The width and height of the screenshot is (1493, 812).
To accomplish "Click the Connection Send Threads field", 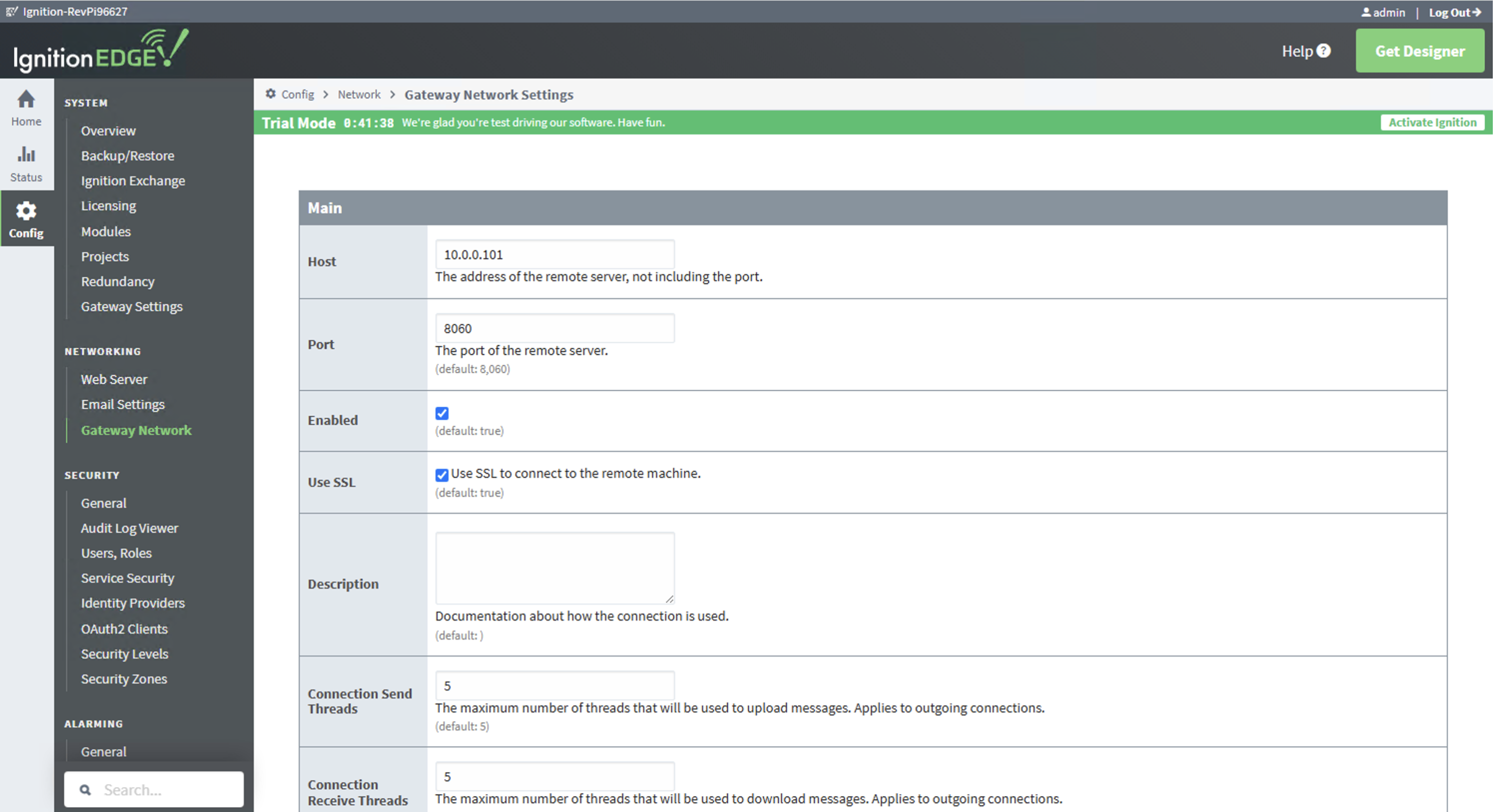I will [x=554, y=685].
